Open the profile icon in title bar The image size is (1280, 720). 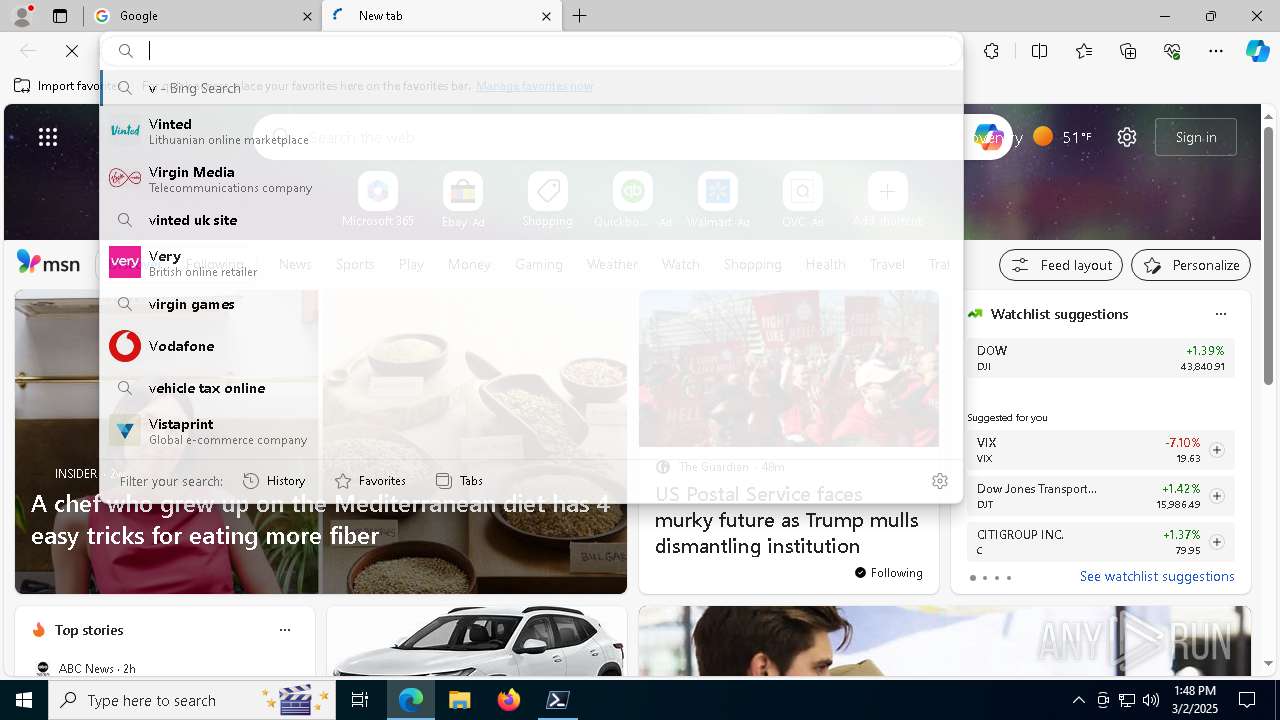coord(22,16)
